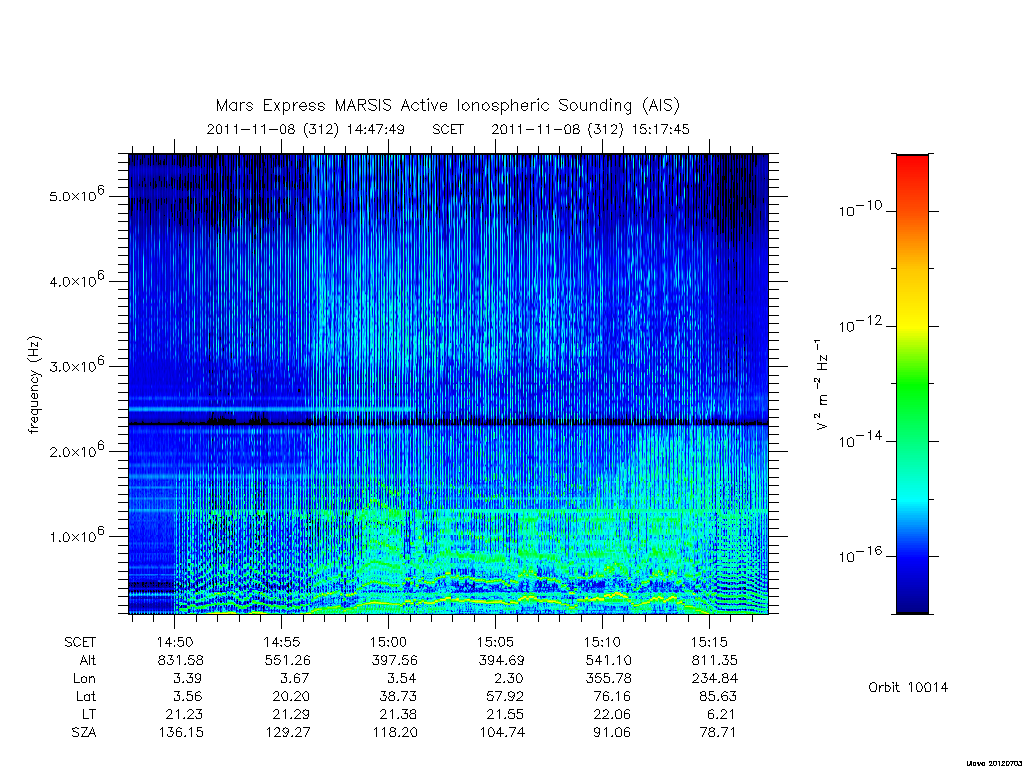Click altitude value 541.10
Screen dimensions: 1024x768
point(608,660)
